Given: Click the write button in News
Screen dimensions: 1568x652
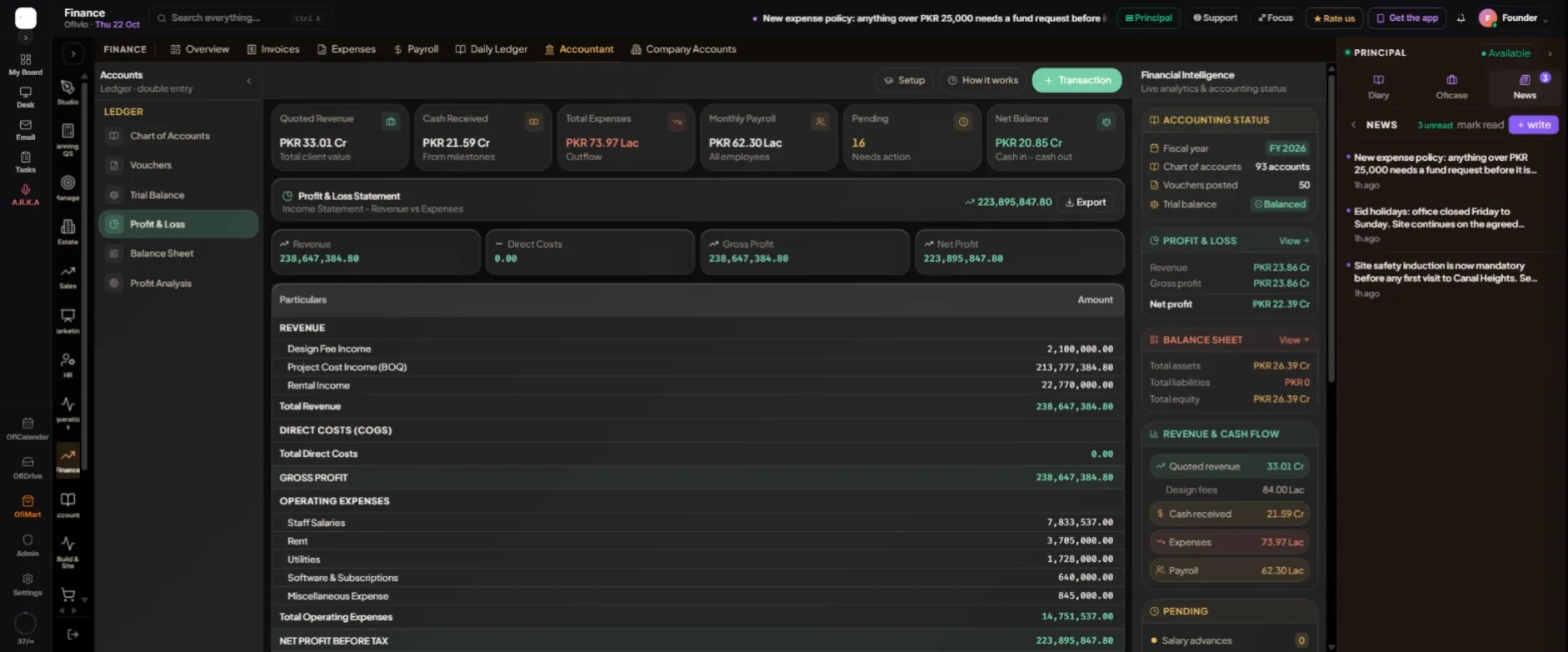Looking at the screenshot, I should click(1533, 125).
